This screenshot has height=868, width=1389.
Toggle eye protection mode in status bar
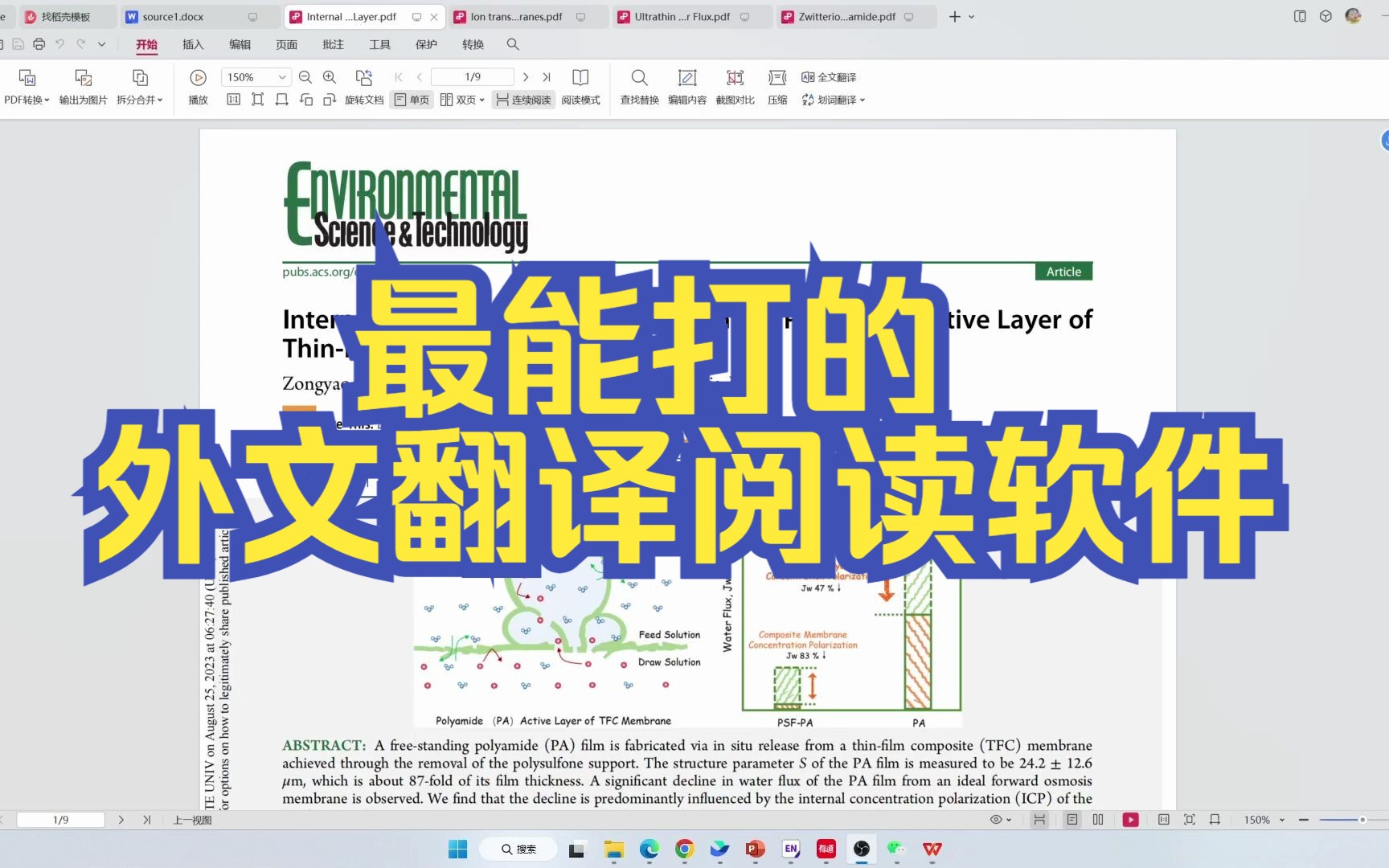point(996,820)
